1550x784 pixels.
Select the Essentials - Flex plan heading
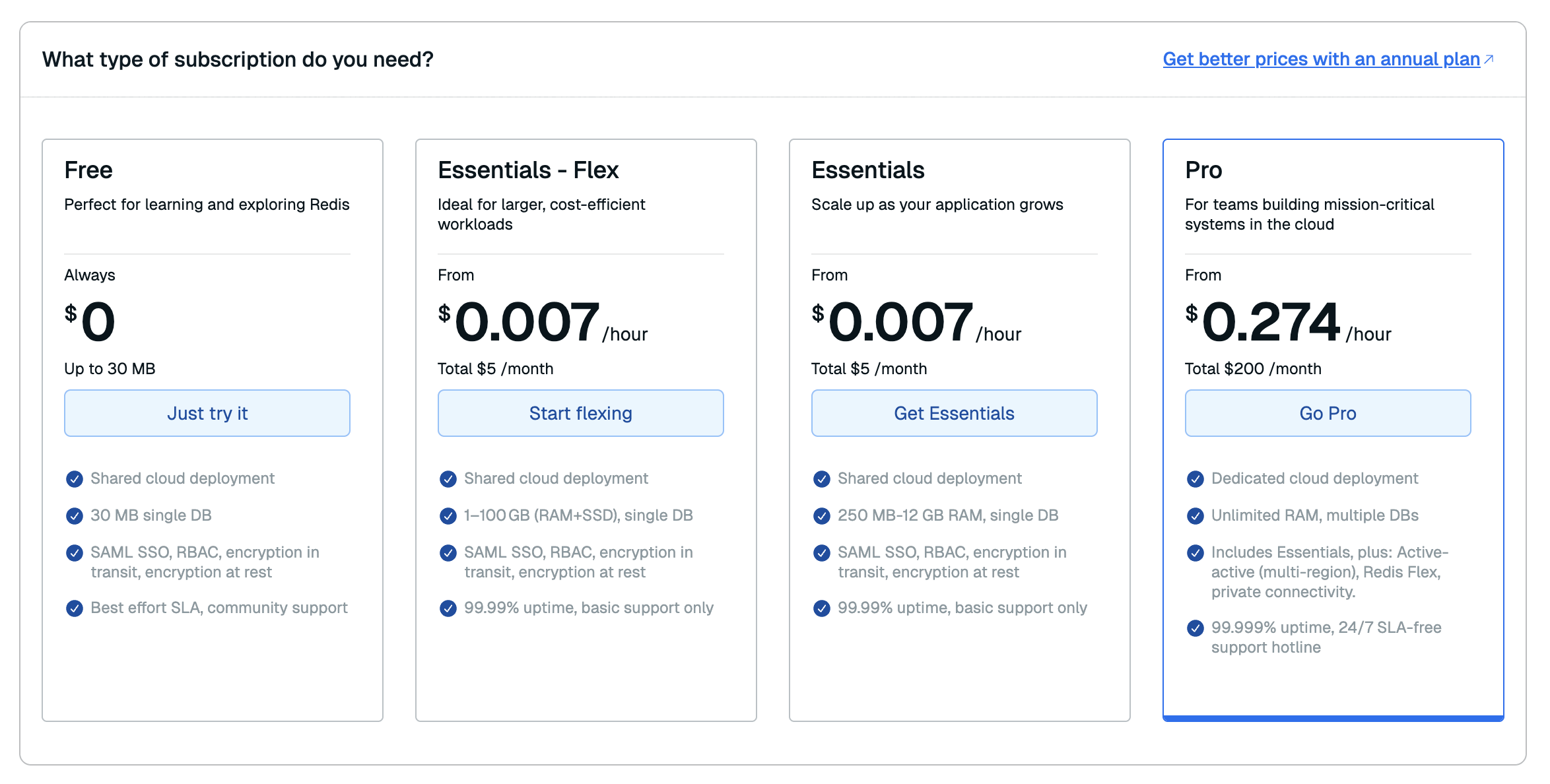(x=528, y=170)
